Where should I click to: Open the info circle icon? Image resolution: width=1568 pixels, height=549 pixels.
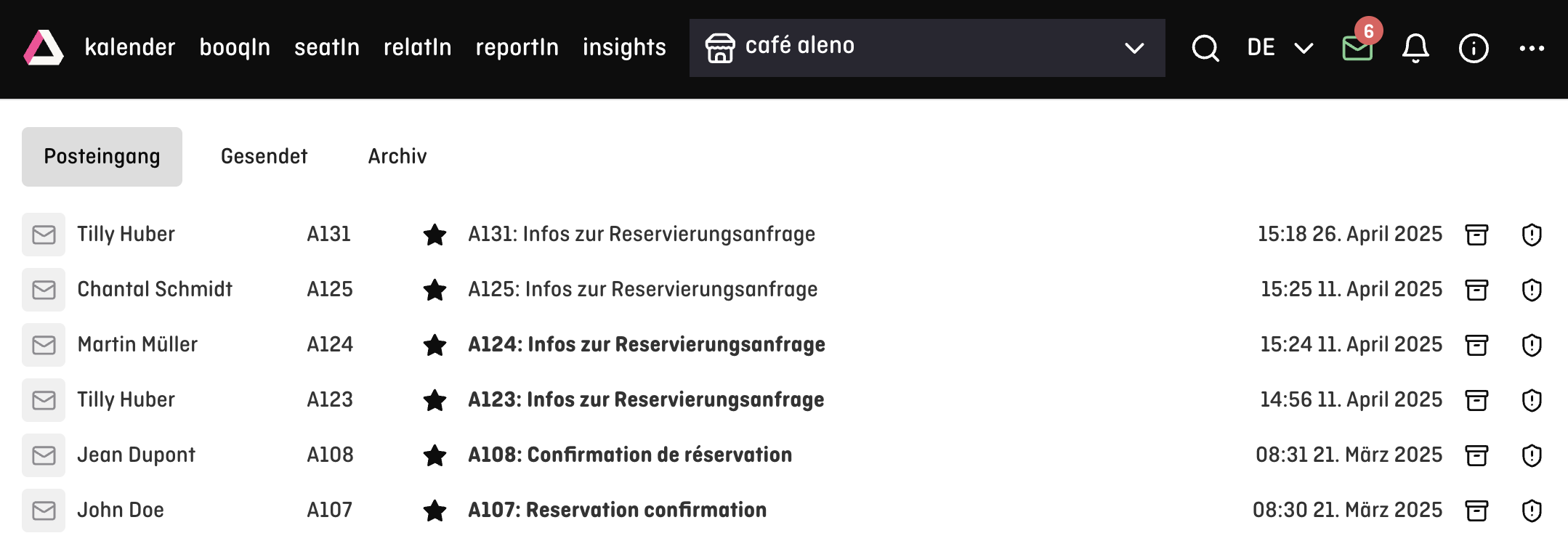(x=1474, y=49)
